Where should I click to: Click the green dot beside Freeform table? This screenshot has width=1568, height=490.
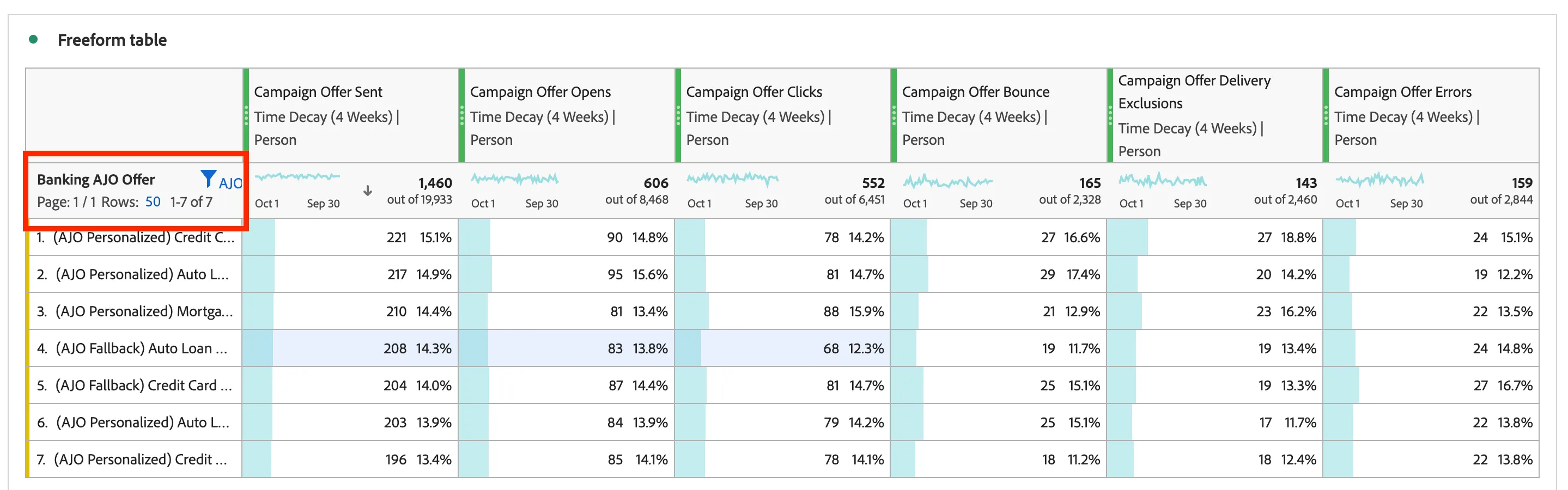tap(33, 40)
